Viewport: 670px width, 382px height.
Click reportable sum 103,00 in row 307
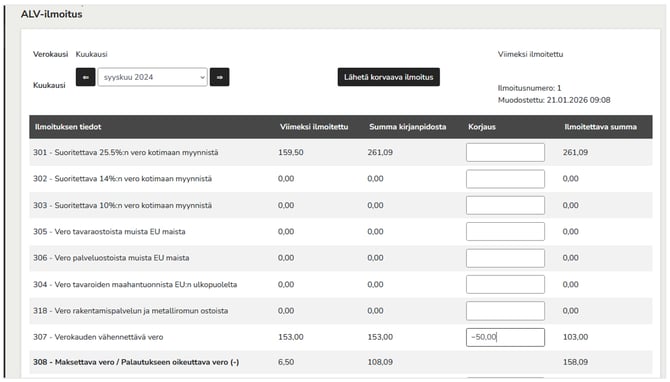[575, 337]
